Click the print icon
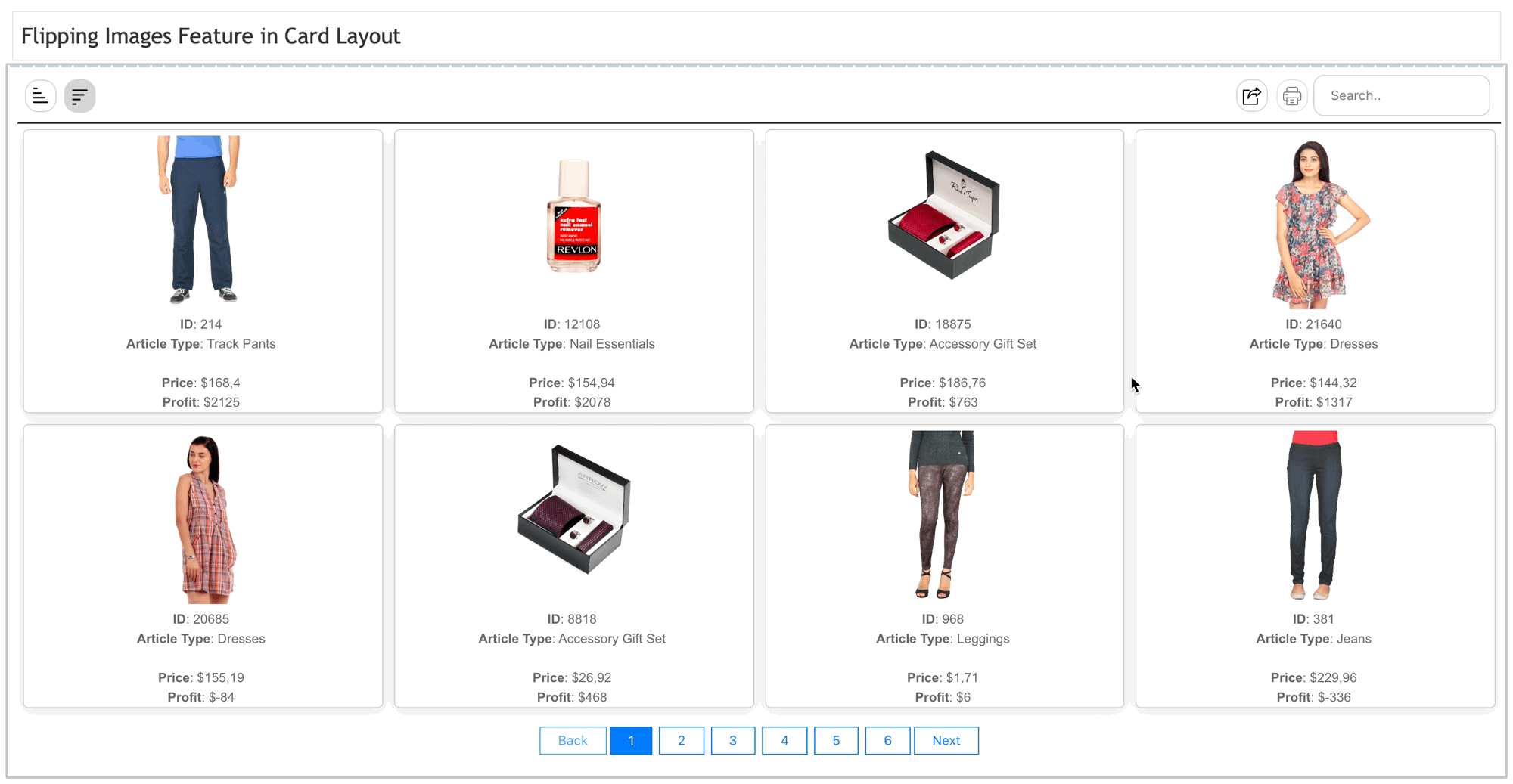 point(1291,96)
